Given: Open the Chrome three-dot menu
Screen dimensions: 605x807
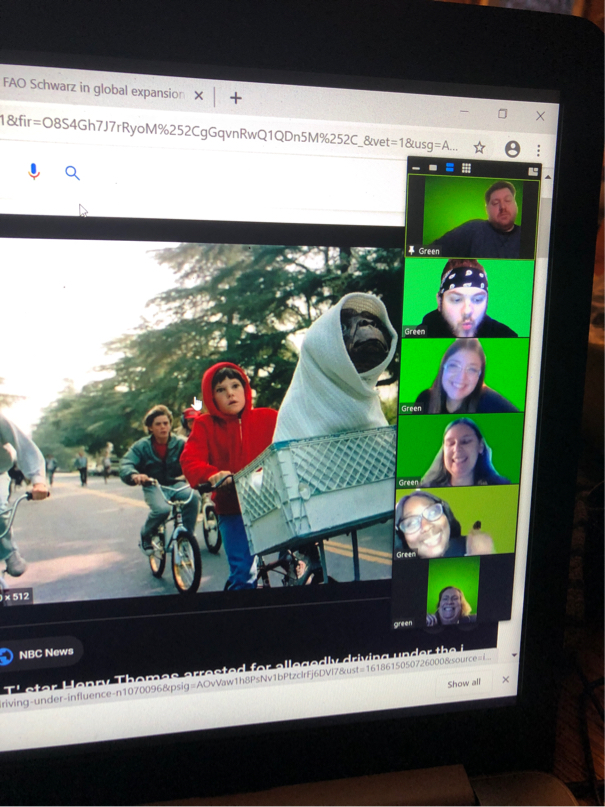Looking at the screenshot, I should coord(538,150).
